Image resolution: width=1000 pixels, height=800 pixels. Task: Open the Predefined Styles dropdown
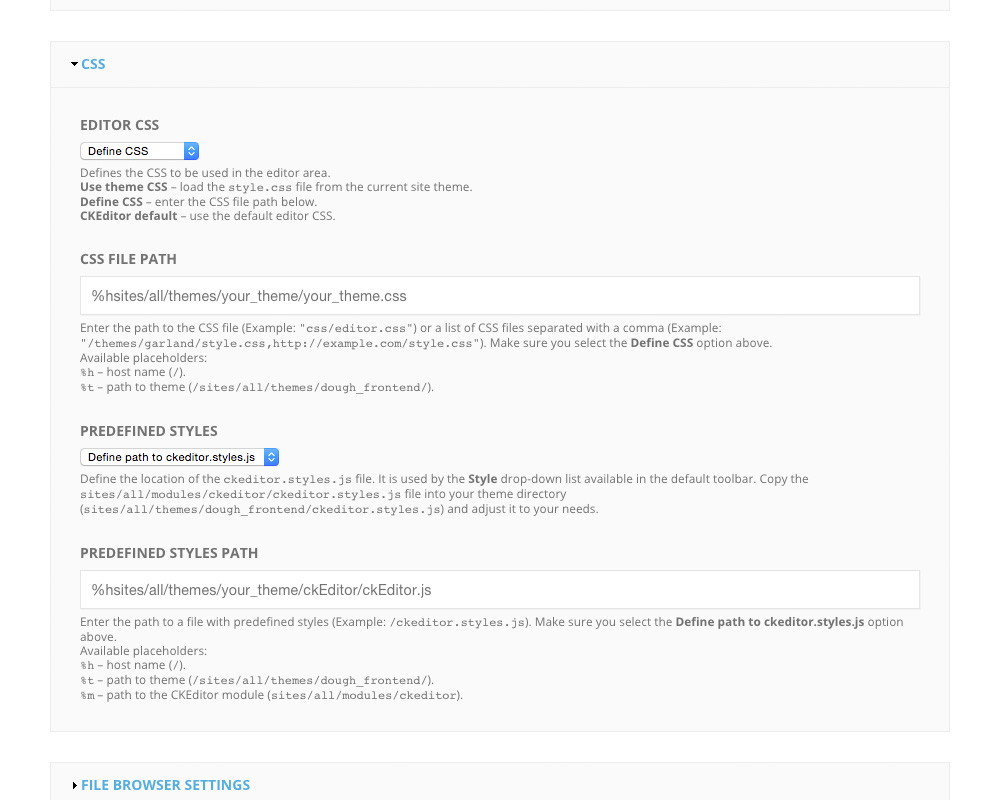pos(171,457)
